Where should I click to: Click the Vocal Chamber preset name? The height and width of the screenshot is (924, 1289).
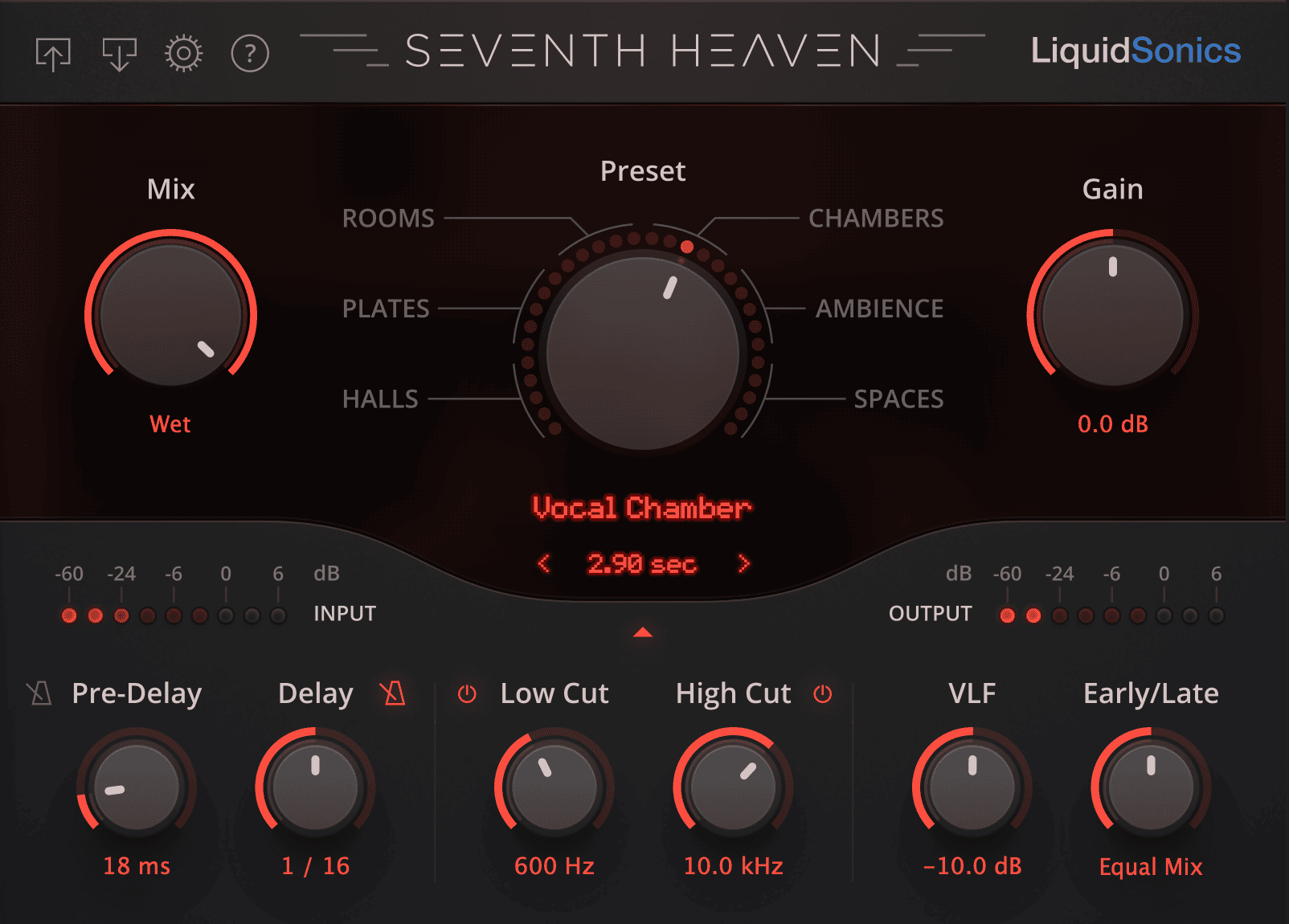point(642,507)
